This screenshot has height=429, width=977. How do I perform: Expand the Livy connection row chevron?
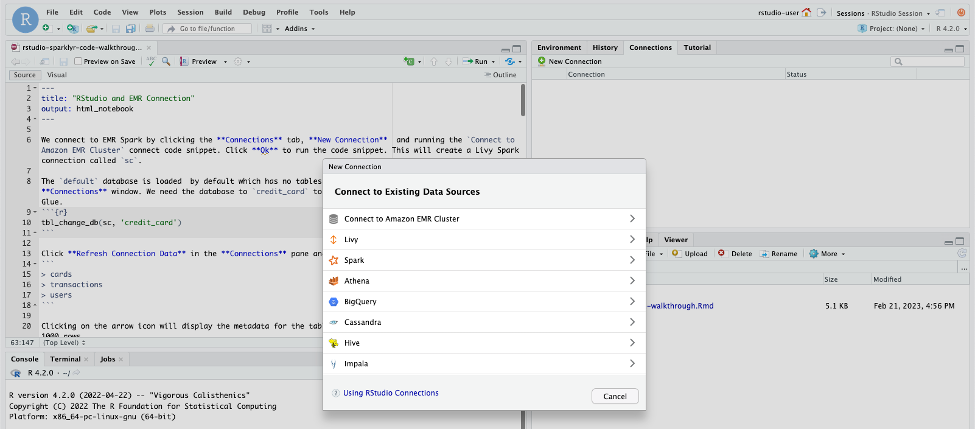[632, 239]
